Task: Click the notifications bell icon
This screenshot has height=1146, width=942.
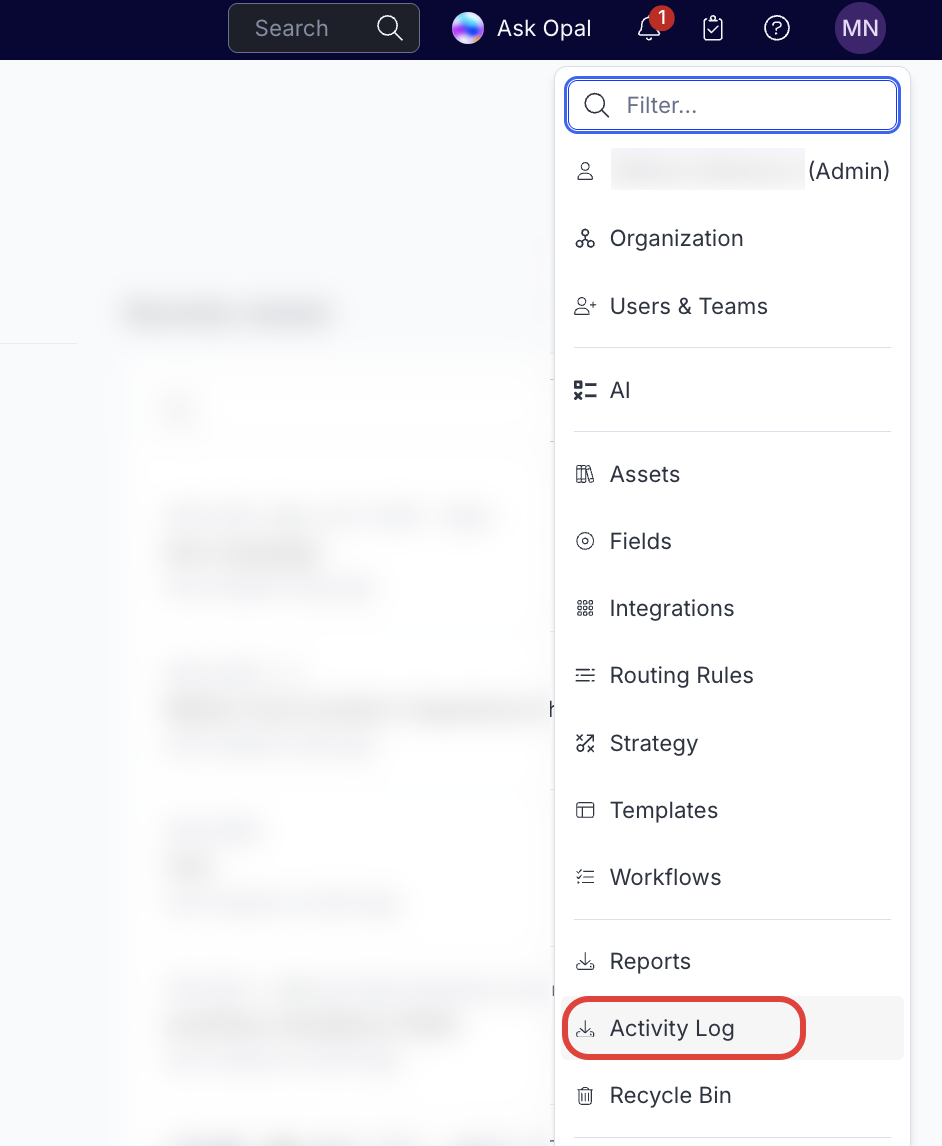Action: click(x=649, y=29)
